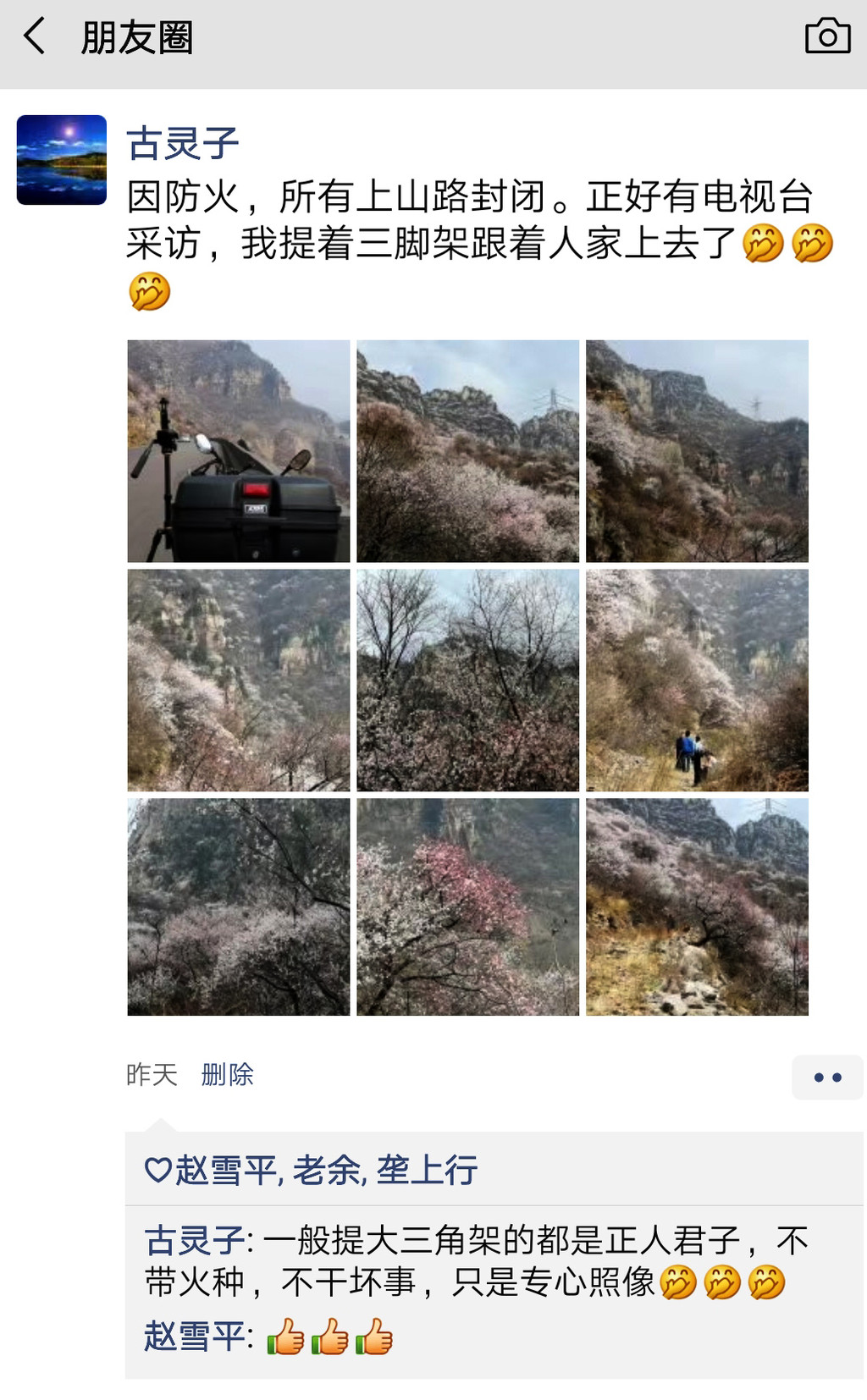Open the motorcycle and tripod photo
Viewport: 867px width, 1400px height.
(x=239, y=451)
